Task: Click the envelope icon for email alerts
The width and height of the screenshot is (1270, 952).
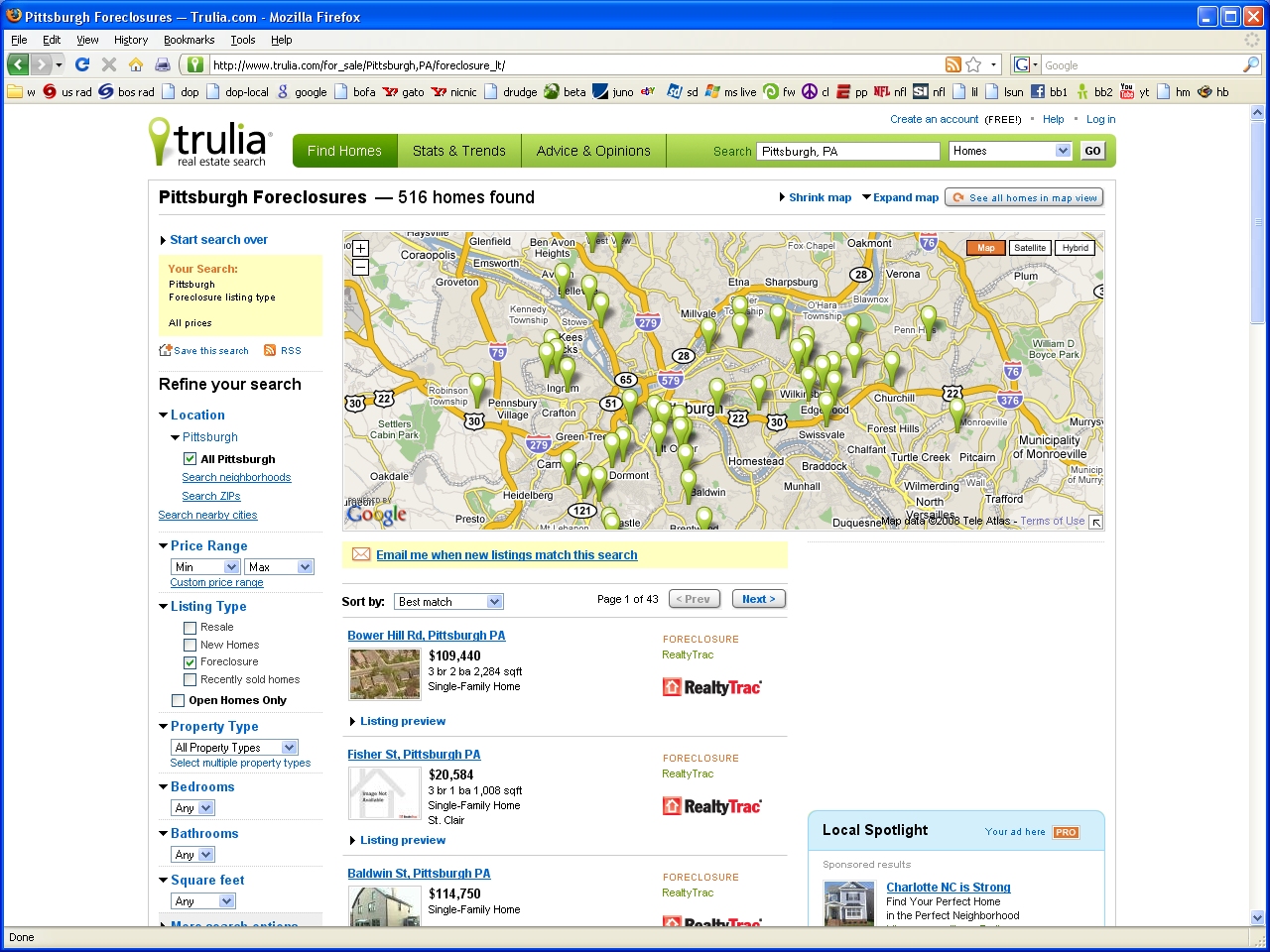Action: (x=361, y=554)
